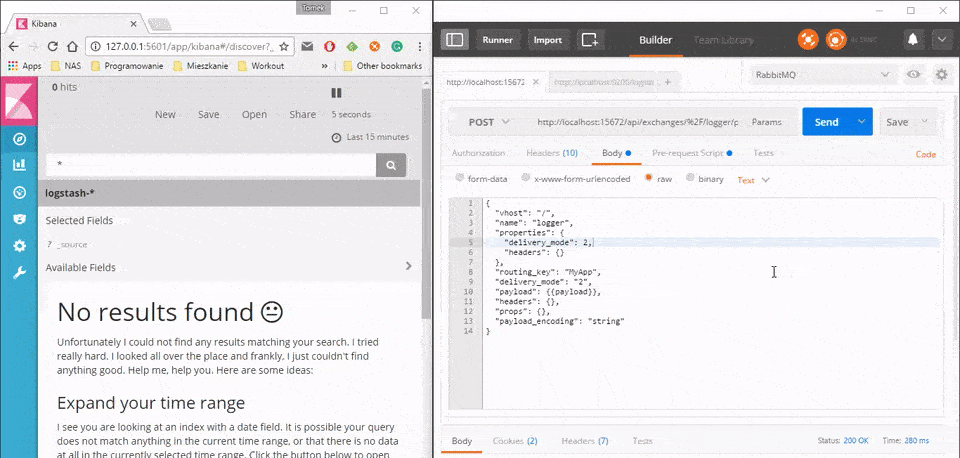
Task: Reload the Kibana page
Action: (x=53, y=47)
